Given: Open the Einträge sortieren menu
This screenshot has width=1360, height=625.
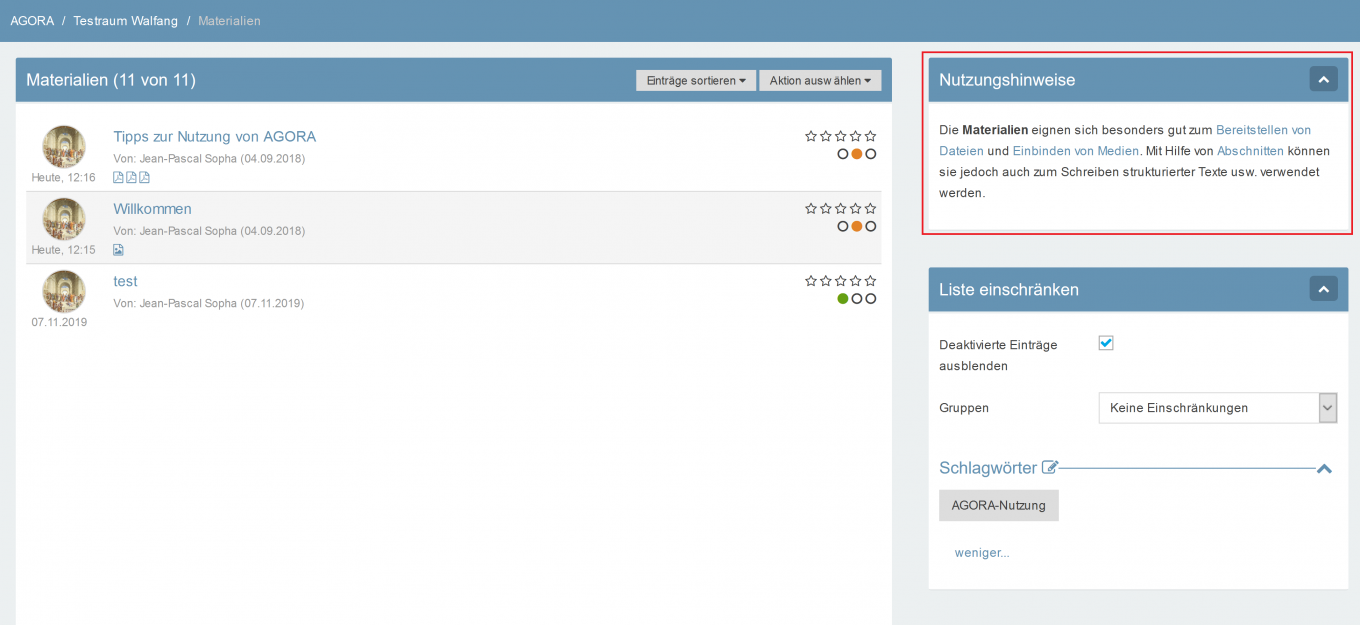Looking at the screenshot, I should (x=696, y=81).
